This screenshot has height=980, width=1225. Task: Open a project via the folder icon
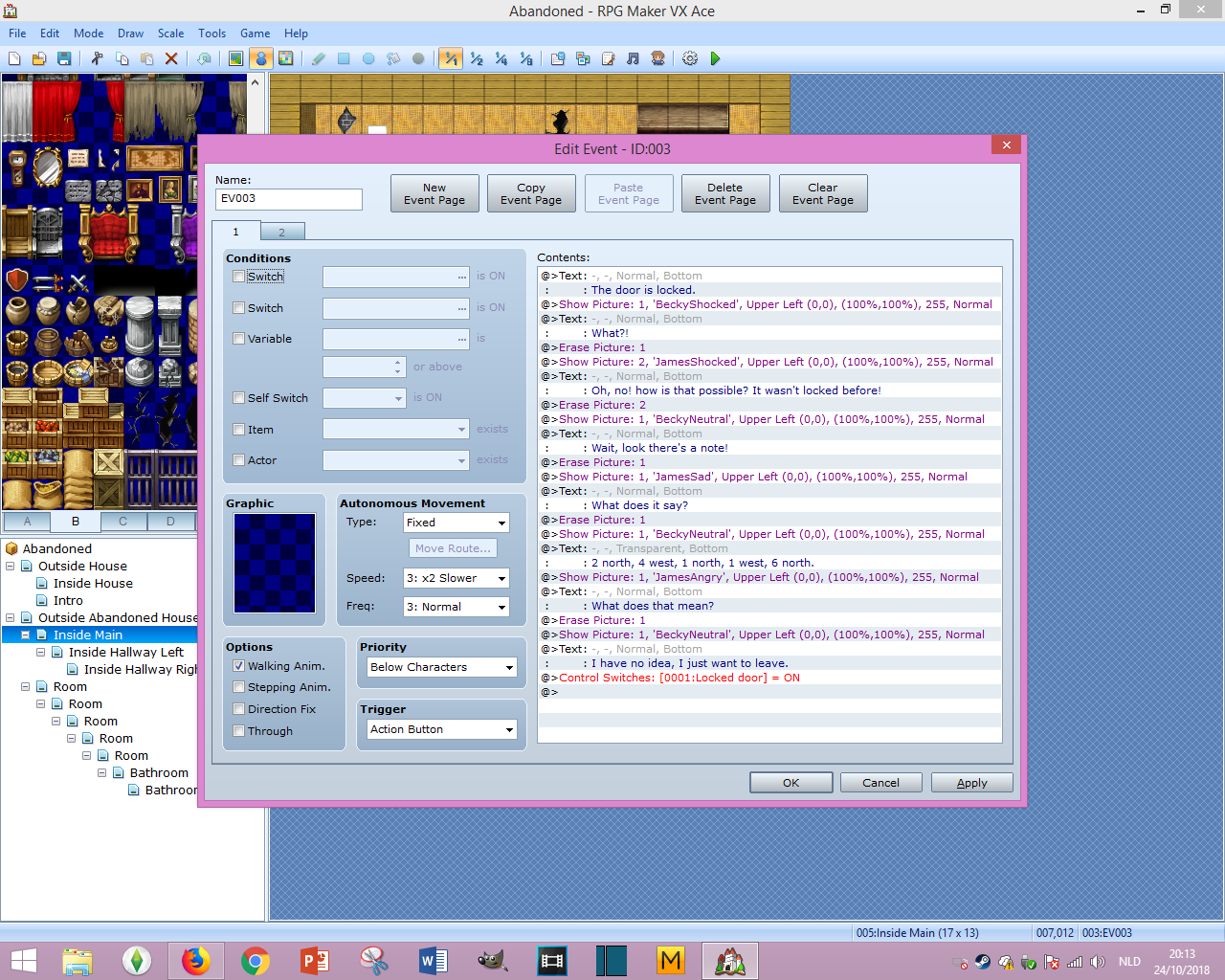(x=39, y=59)
